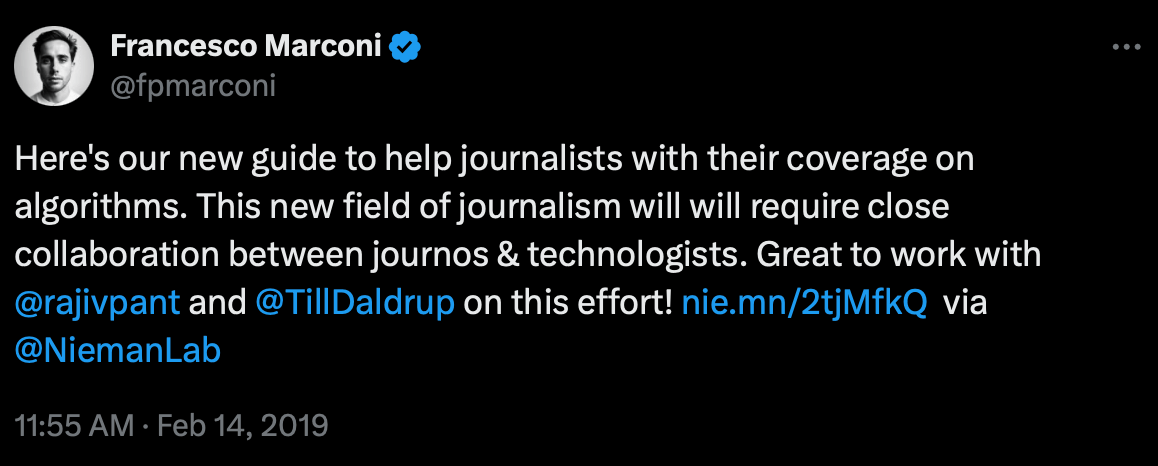Open the @TillDaldrup mention
This screenshot has height=466, width=1158.
pyautogui.click(x=357, y=304)
